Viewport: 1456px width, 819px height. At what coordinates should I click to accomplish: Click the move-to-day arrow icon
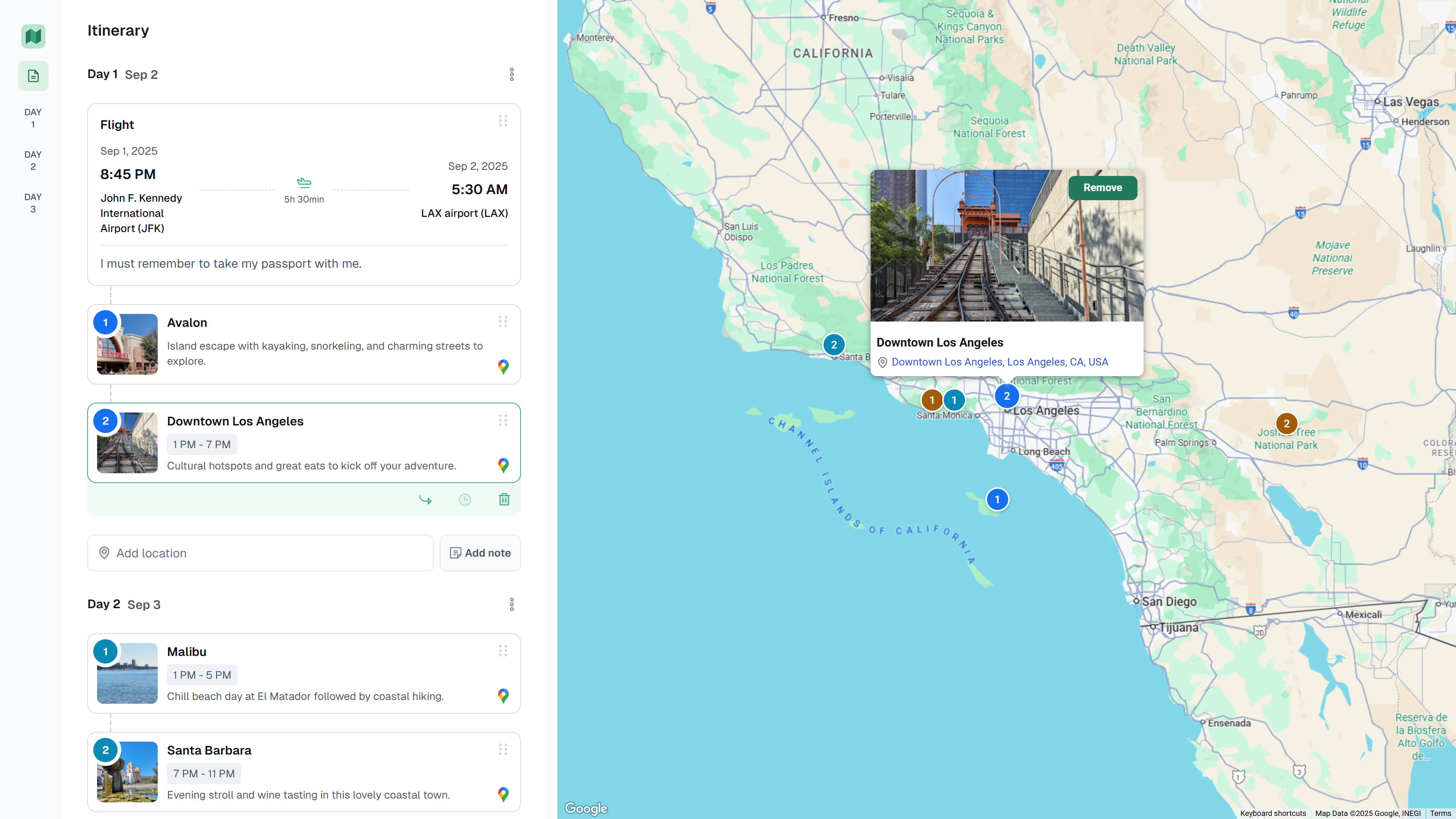point(425,499)
